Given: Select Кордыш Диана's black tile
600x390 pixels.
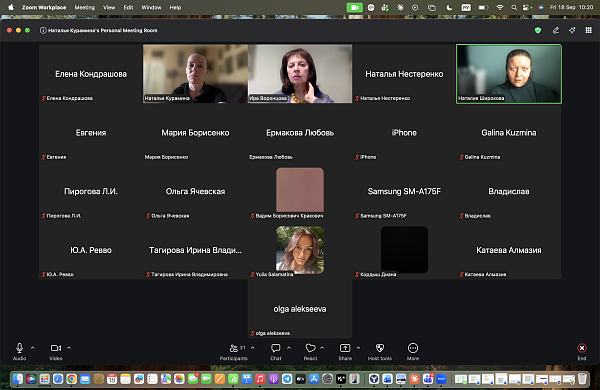Looking at the screenshot, I should (404, 250).
